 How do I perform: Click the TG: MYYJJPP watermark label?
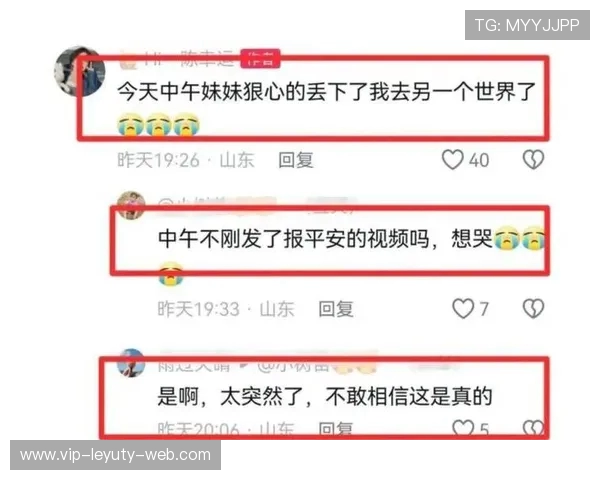(x=527, y=25)
